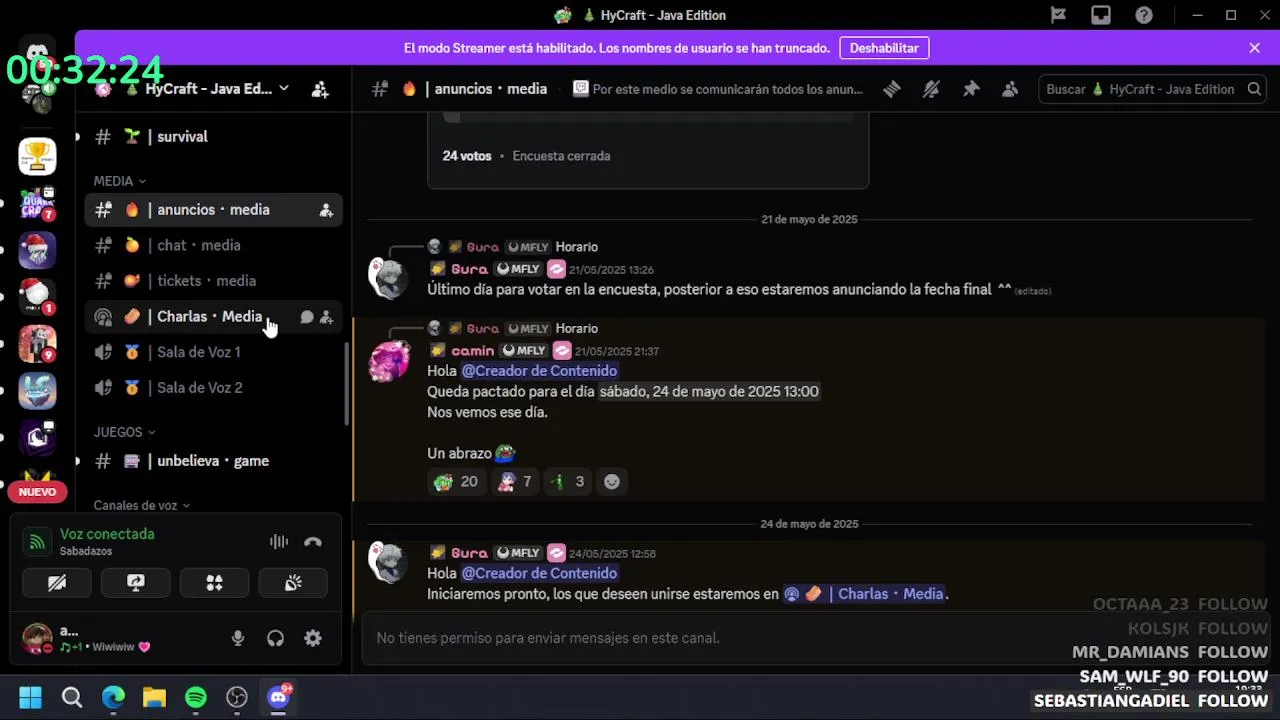Open Help question mark icon
1280x720 pixels.
pos(1144,15)
